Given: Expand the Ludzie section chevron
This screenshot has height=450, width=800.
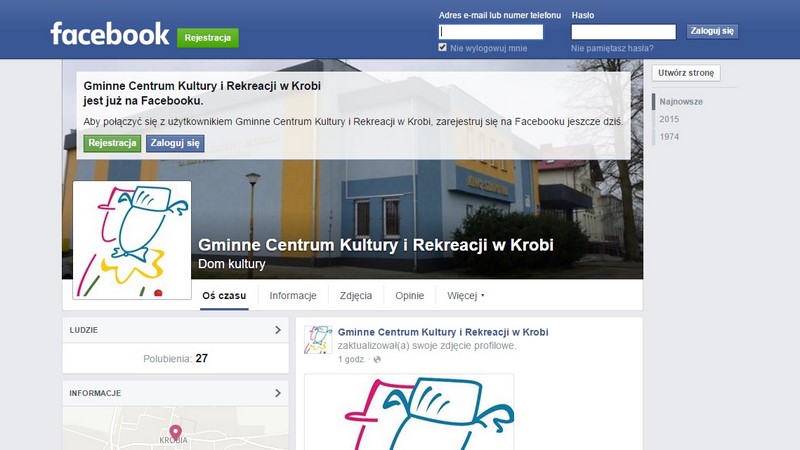Looking at the screenshot, I should [x=278, y=330].
